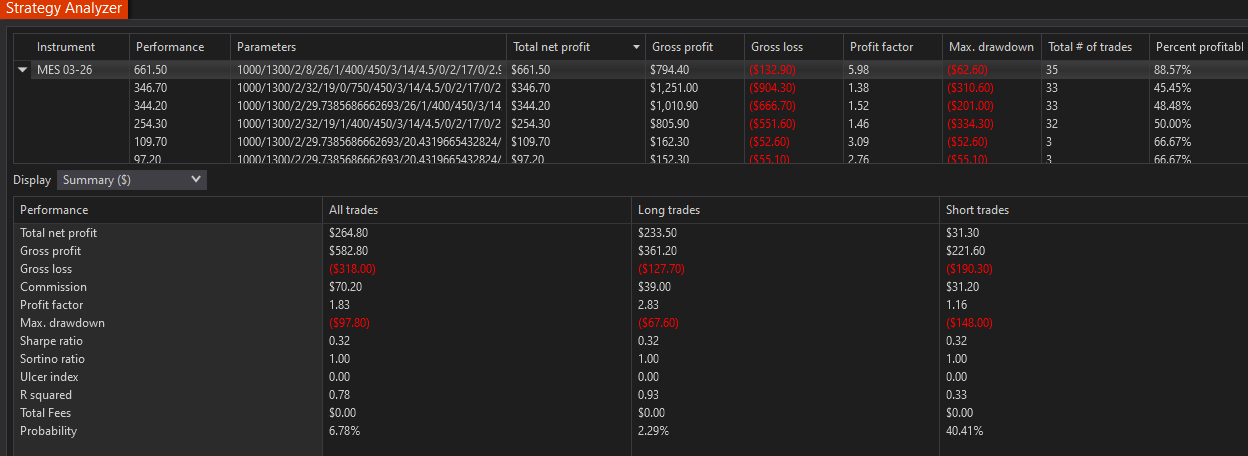Screen dimensions: 1248x456
Task: Select the Sharpe ratio row in summary
Action: click(52, 341)
